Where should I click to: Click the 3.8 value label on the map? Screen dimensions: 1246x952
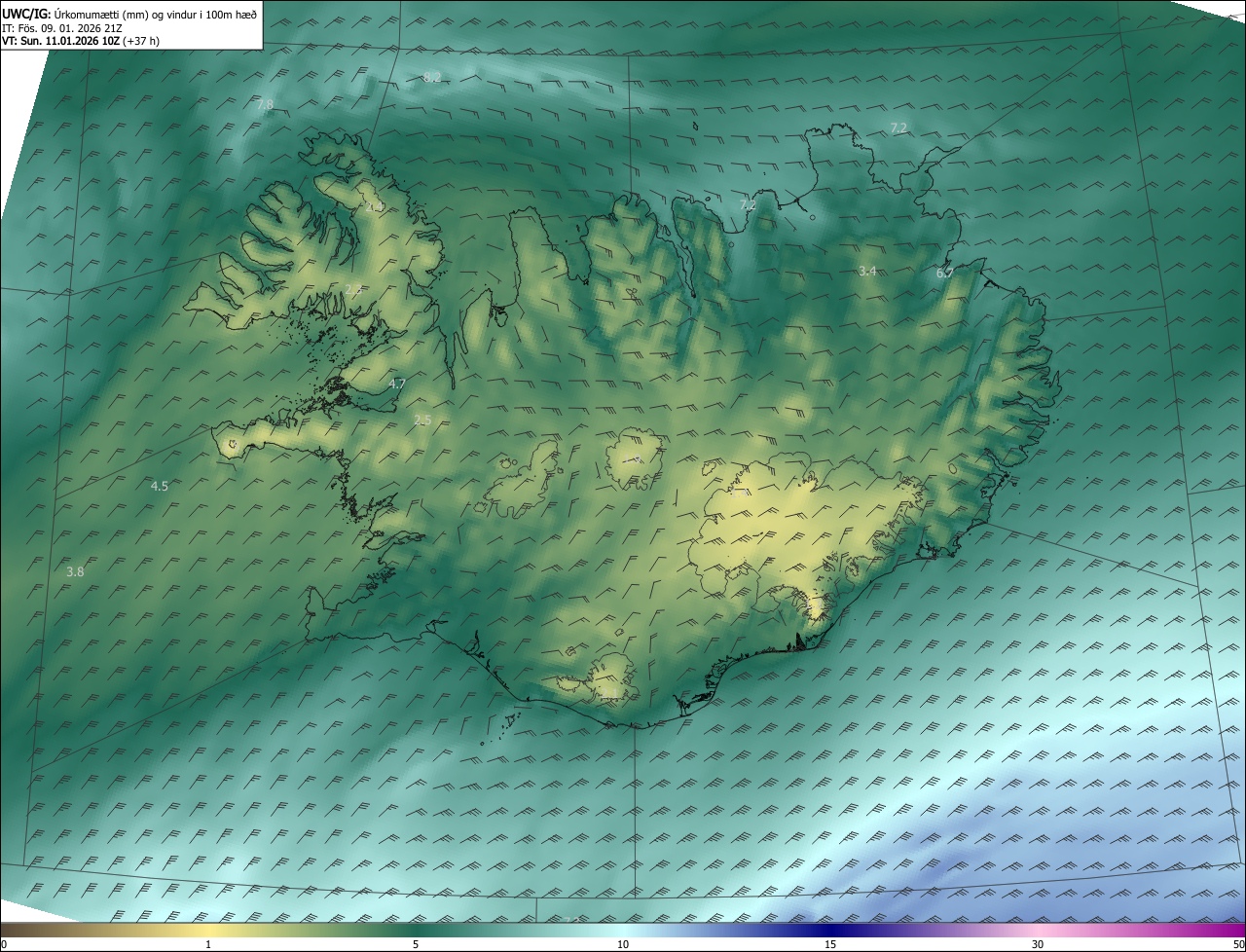(x=75, y=572)
